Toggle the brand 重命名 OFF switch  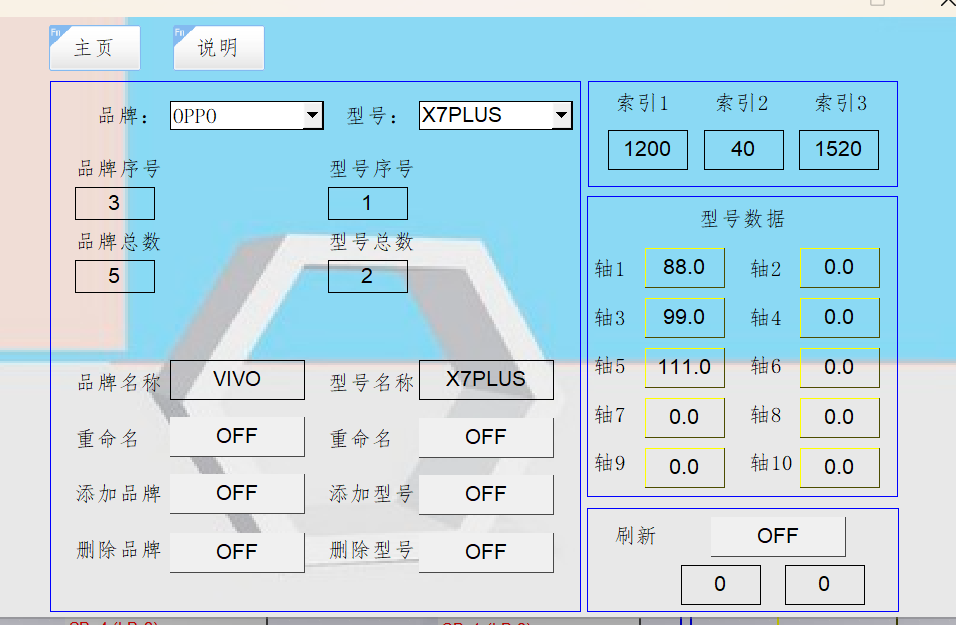coord(237,437)
